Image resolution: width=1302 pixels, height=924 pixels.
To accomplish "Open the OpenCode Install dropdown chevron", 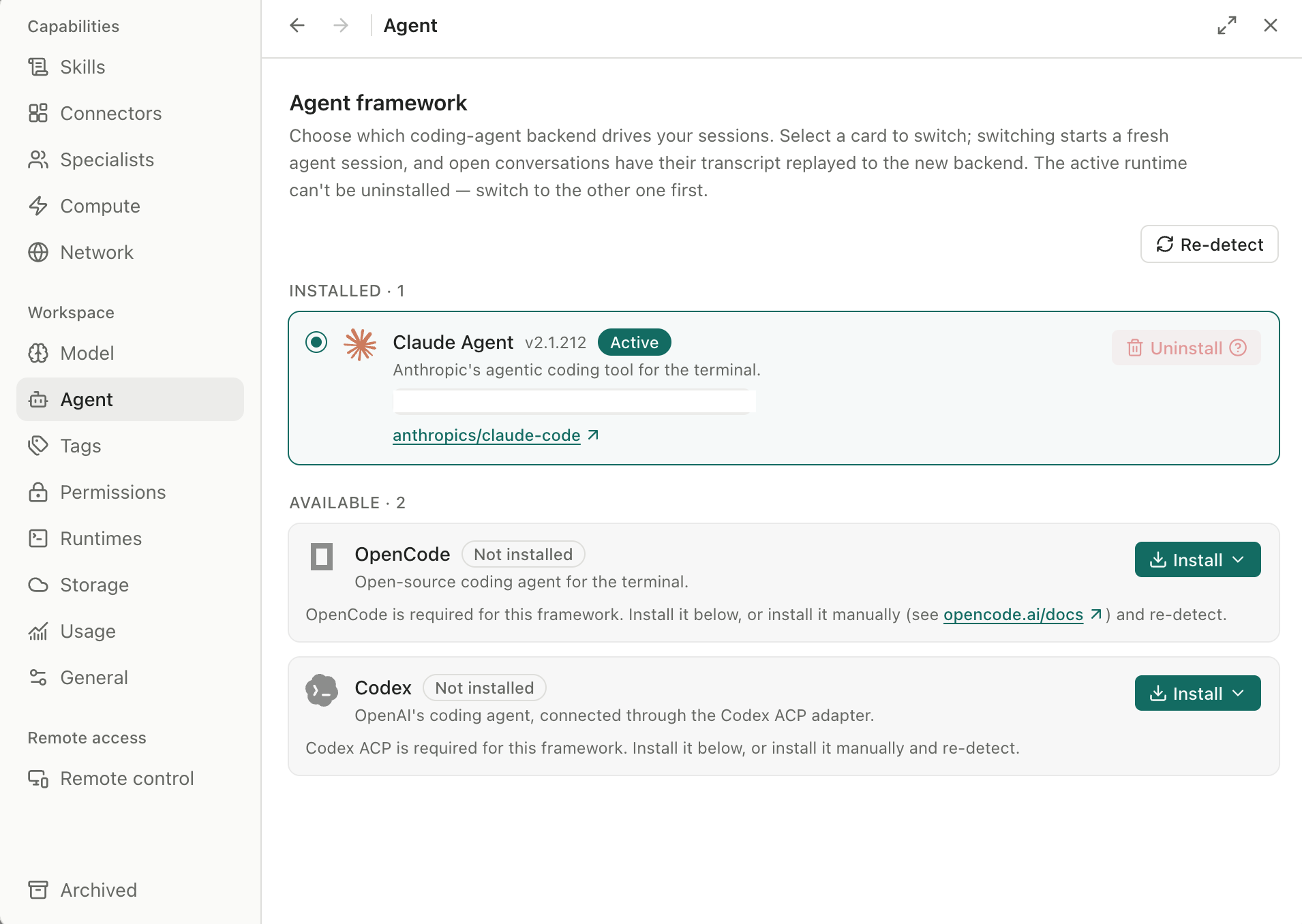I will point(1239,559).
